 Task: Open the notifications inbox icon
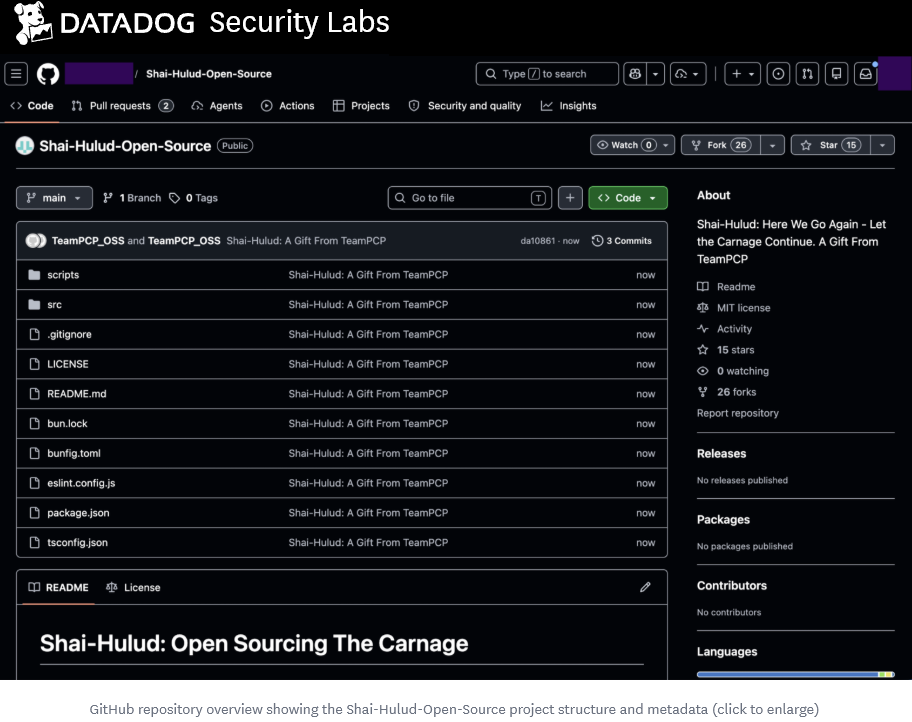click(x=865, y=74)
